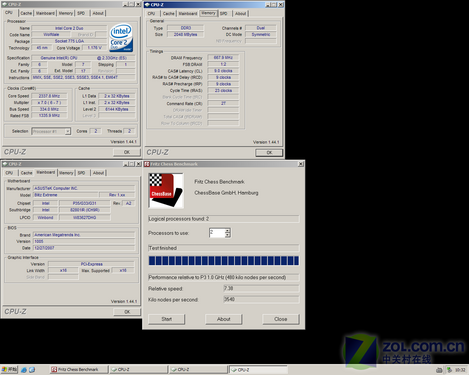
Task: Click the Processors to use input field
Action: [217, 233]
